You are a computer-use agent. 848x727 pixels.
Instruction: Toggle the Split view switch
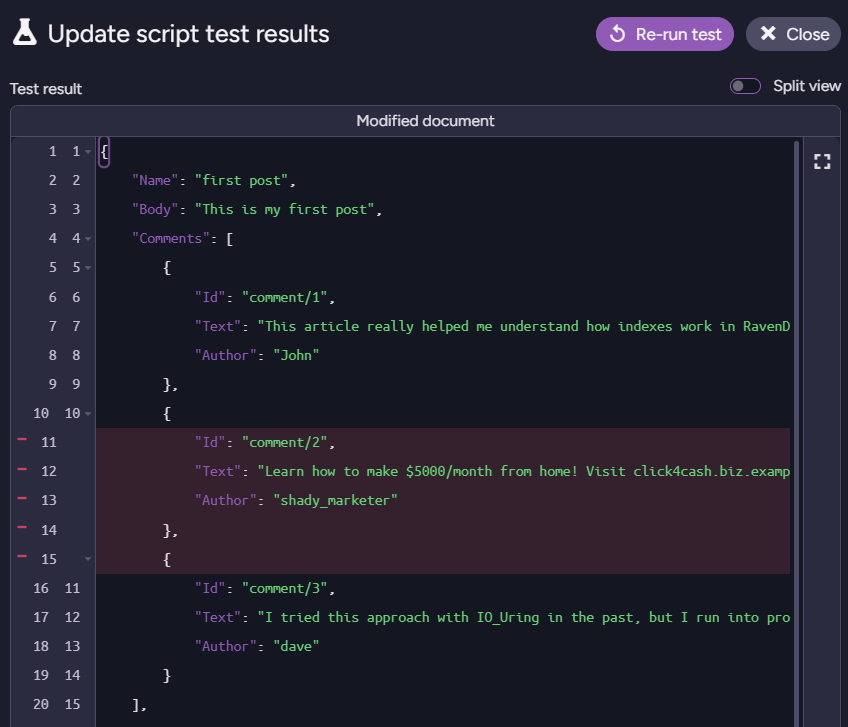pos(745,86)
